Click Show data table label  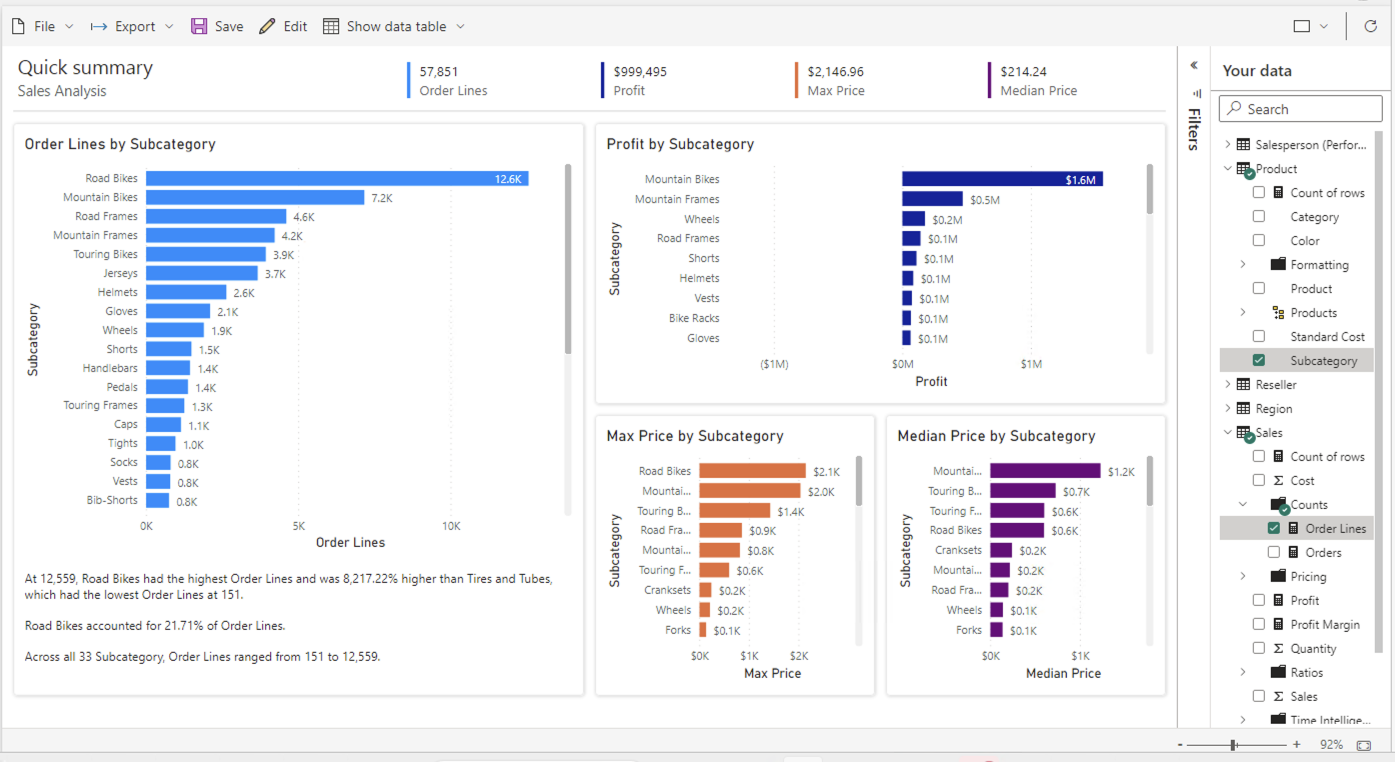point(397,27)
